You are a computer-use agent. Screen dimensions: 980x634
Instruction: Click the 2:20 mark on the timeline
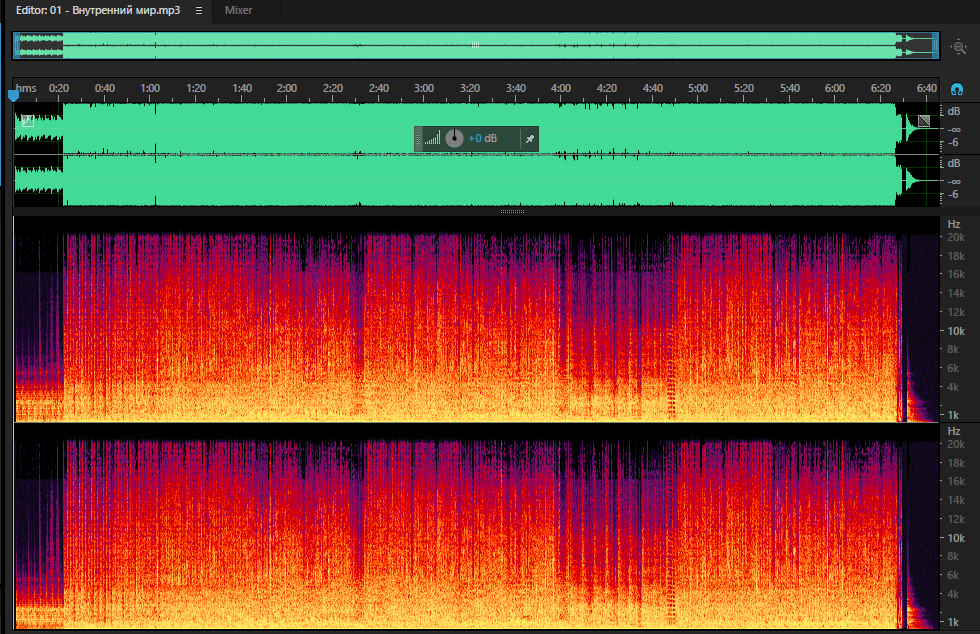click(332, 88)
